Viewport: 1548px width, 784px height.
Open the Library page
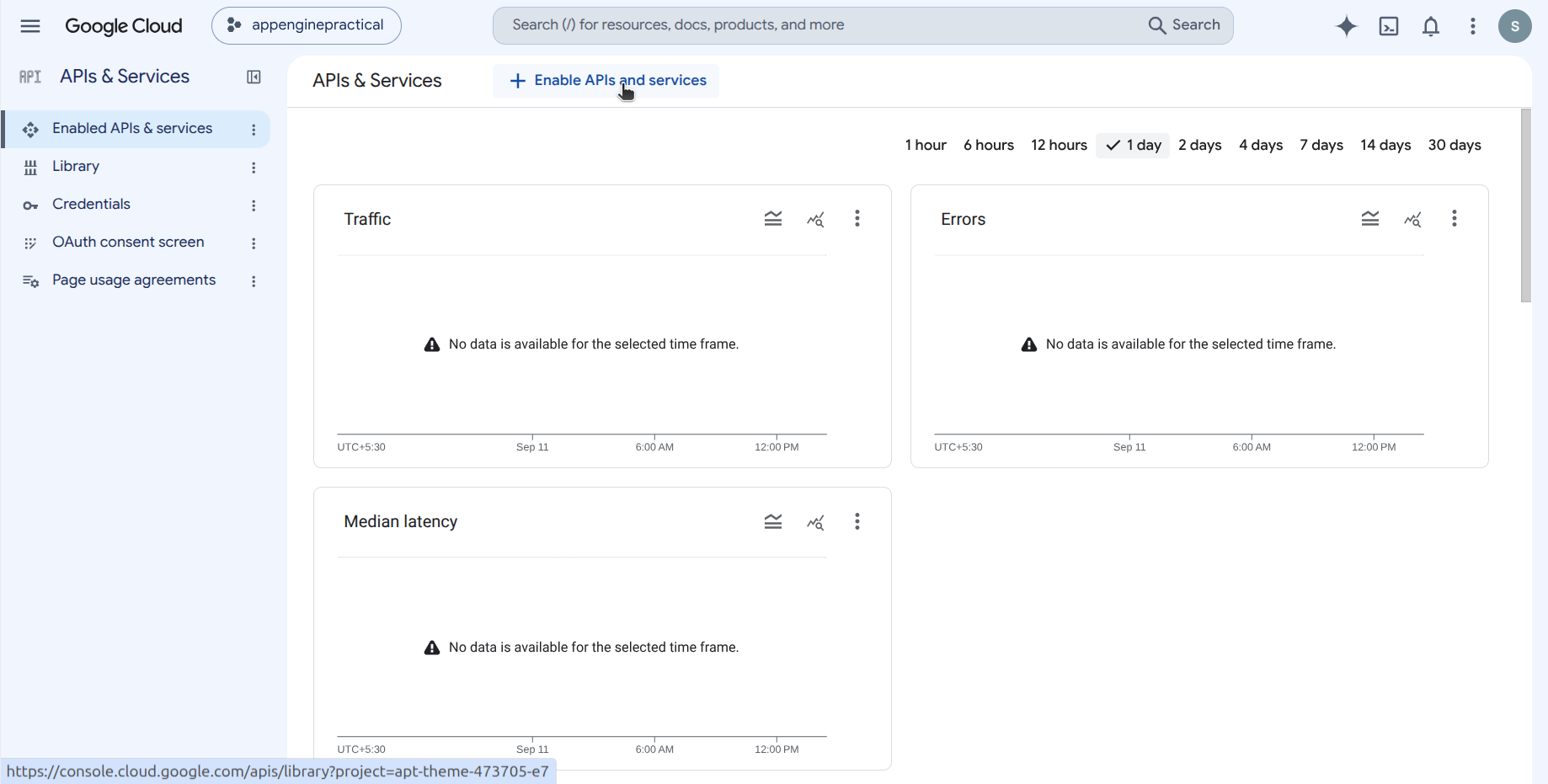[136, 167]
